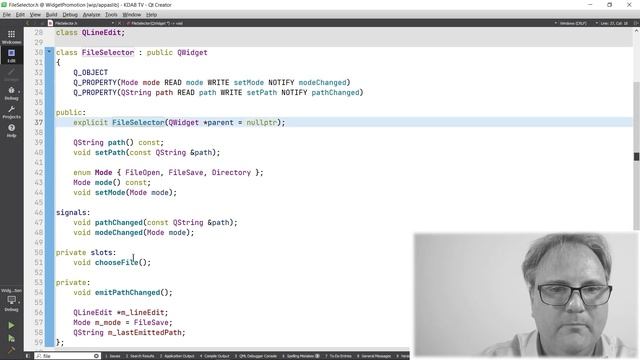Clear the locator search text
Image resolution: width=640 pixels, height=360 pixels.
point(96,356)
